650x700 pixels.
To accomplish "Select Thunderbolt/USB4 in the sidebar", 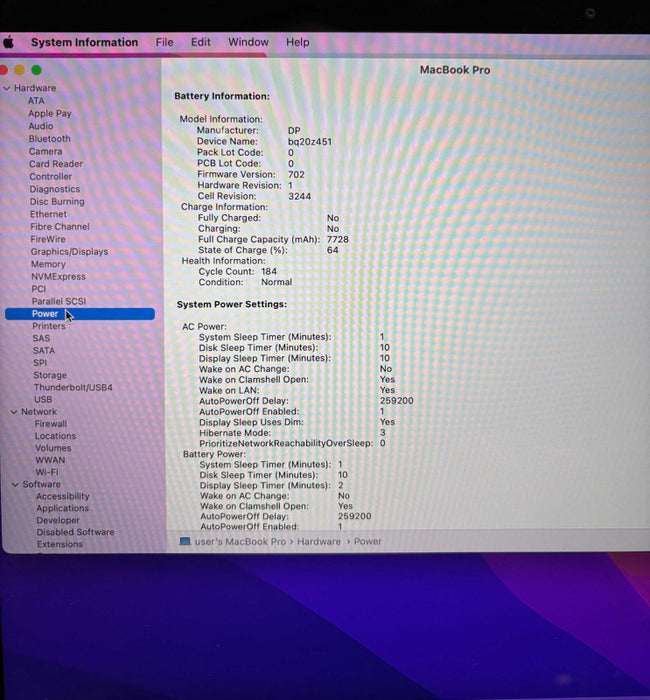I will 73,388.
